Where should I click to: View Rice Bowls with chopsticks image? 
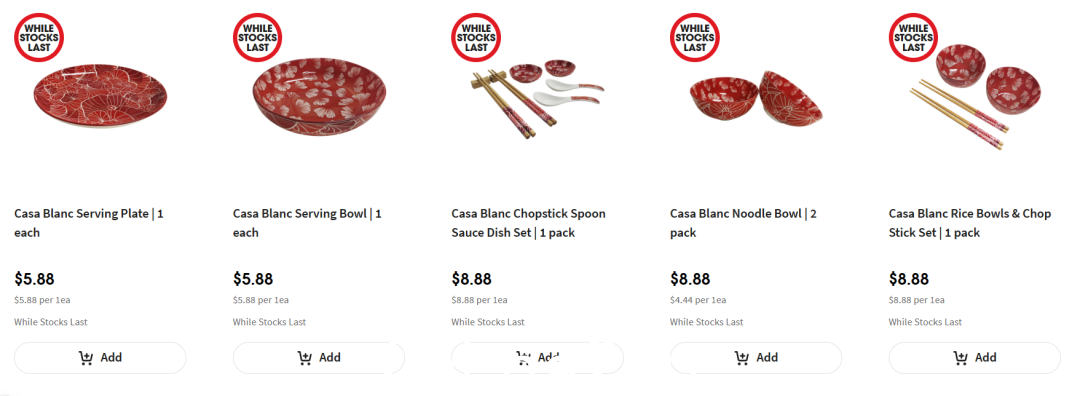point(975,96)
